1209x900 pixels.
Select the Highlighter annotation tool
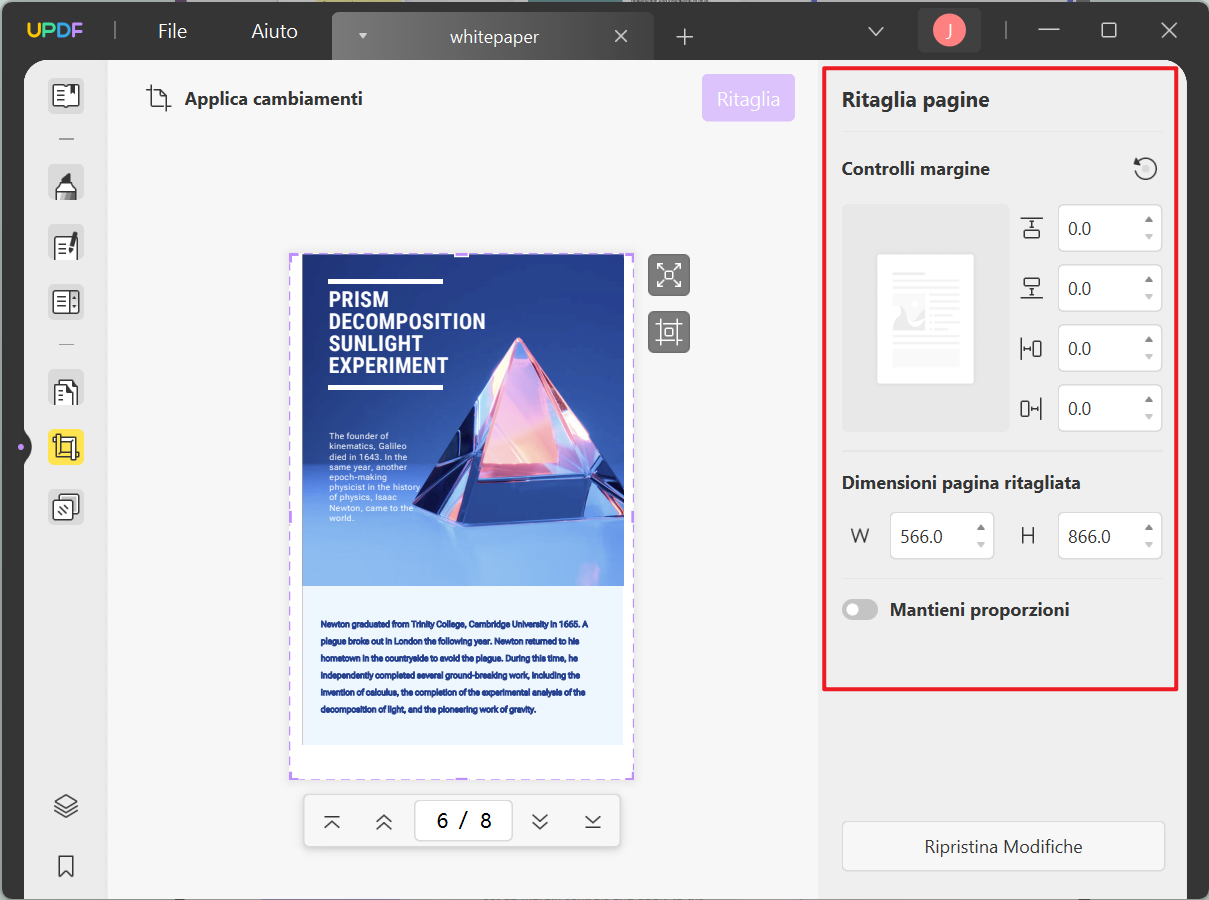coord(65,183)
